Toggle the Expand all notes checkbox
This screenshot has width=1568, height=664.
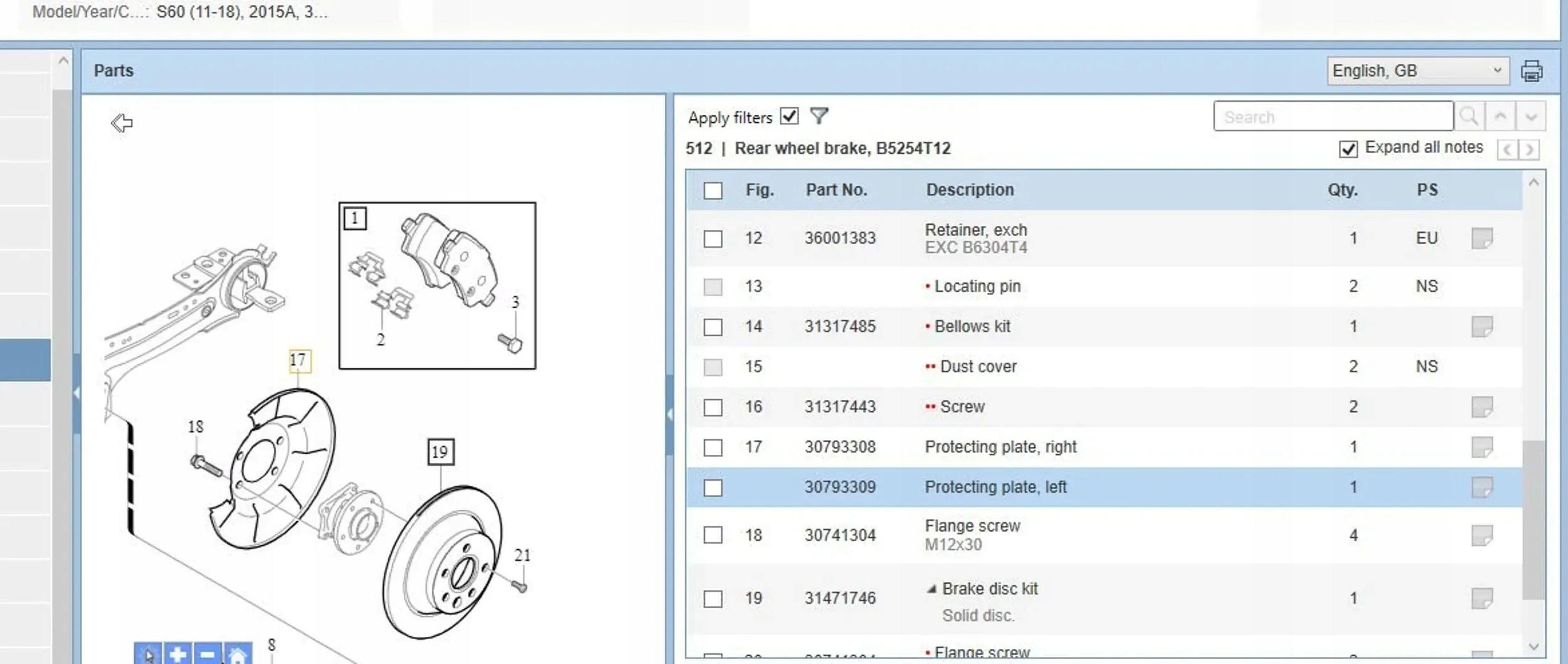1348,149
